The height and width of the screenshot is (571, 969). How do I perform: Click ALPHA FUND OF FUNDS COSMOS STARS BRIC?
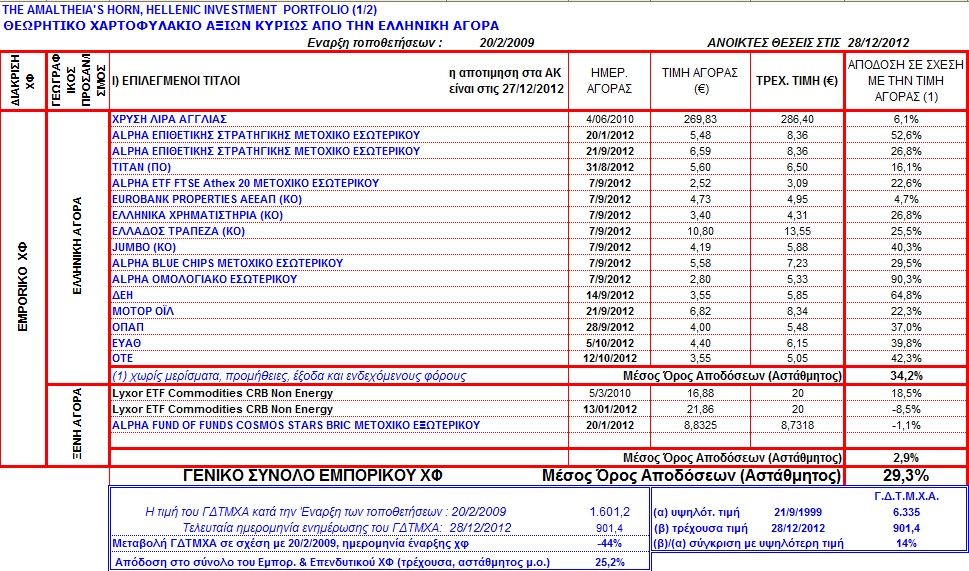point(296,425)
